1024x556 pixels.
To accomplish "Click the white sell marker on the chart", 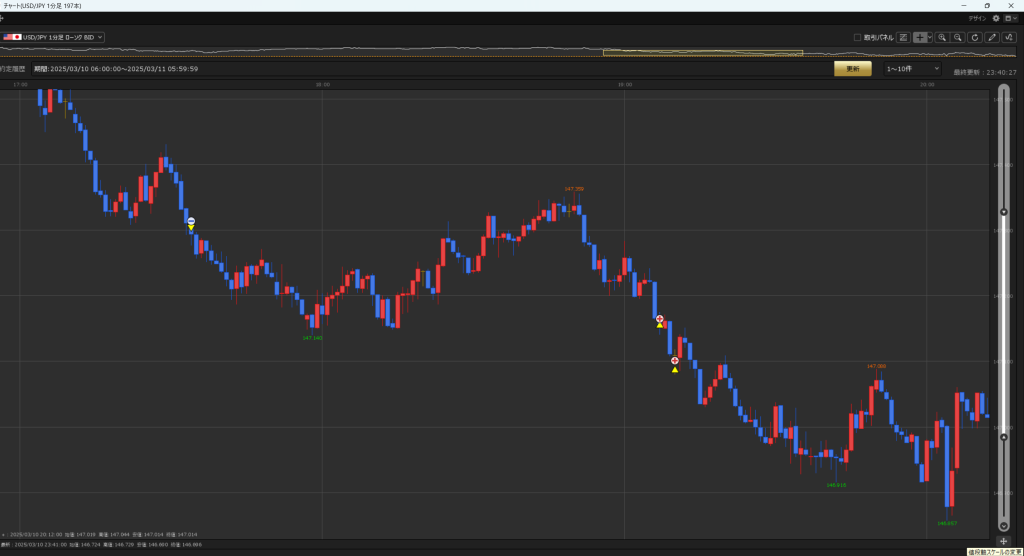I will (191, 221).
